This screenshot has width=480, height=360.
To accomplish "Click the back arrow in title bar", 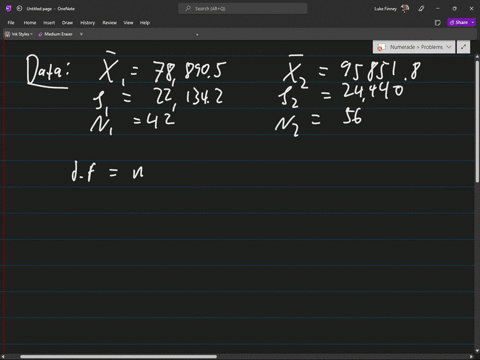I will coord(19,9).
